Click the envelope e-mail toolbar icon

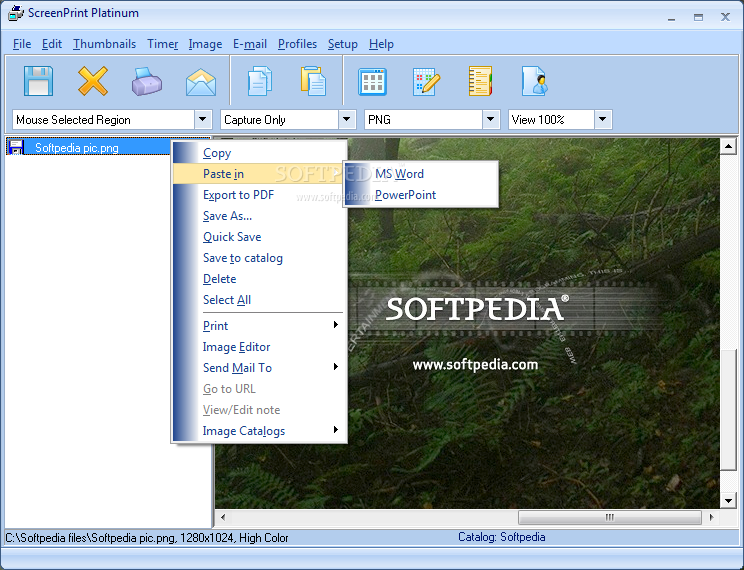[x=201, y=82]
